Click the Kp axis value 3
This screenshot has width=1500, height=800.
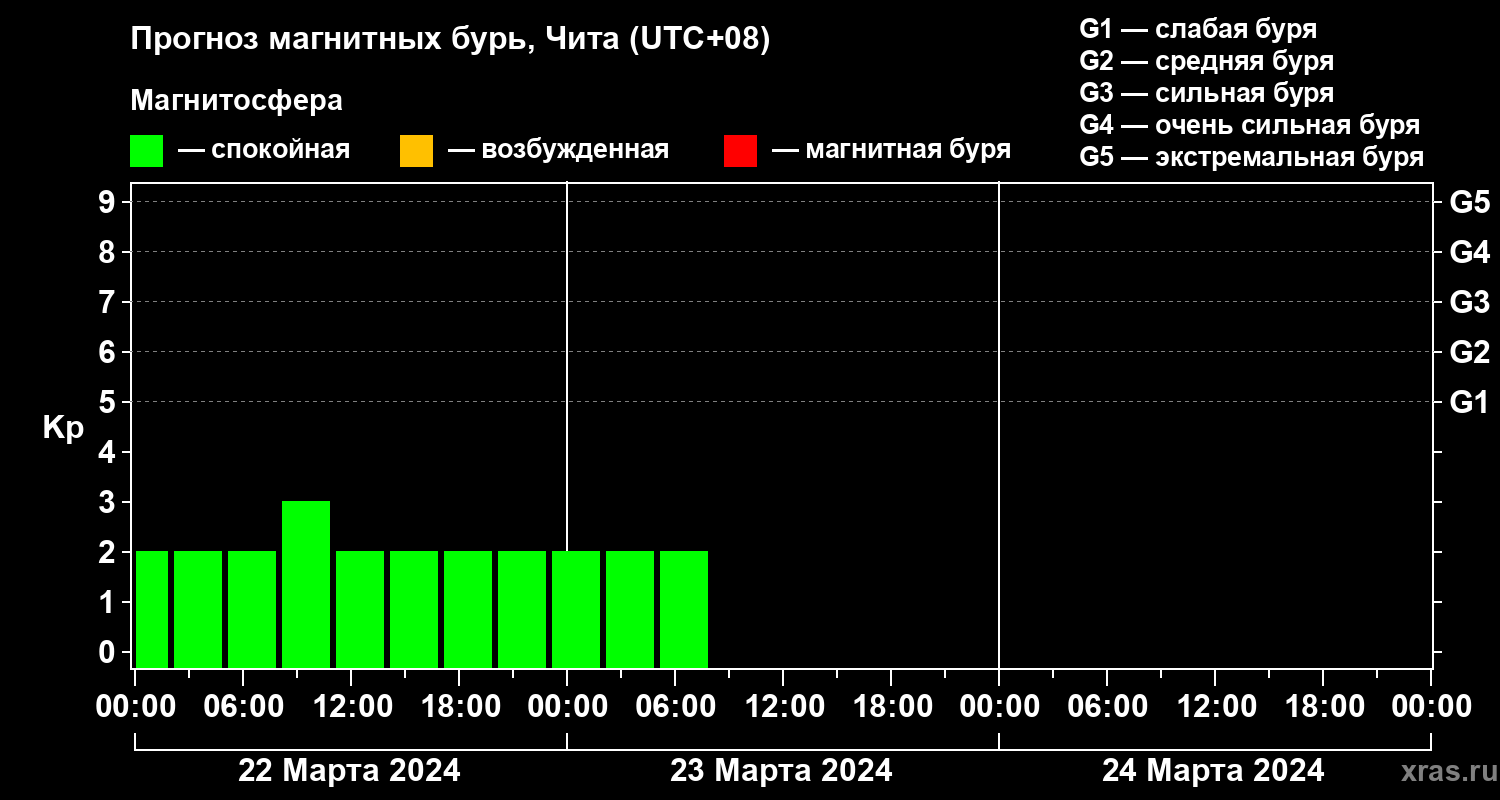[x=109, y=502]
